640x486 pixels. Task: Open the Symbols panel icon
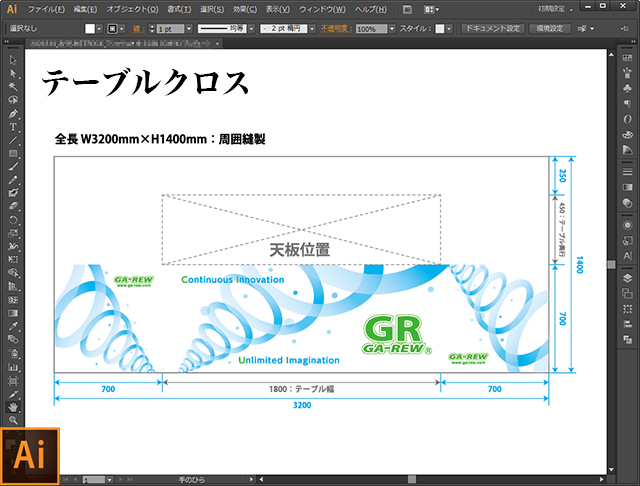point(627,88)
